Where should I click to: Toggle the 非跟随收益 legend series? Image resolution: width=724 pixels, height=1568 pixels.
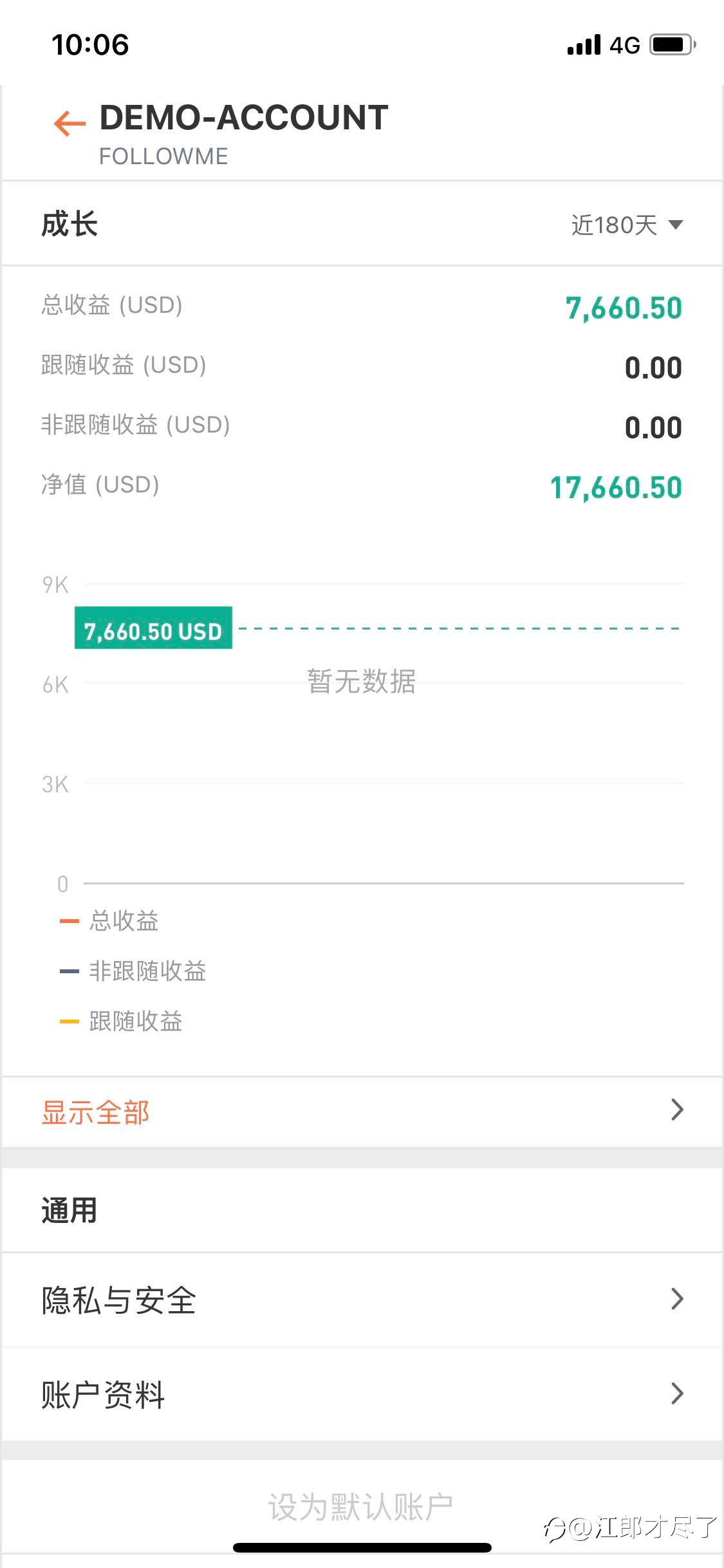(x=133, y=971)
